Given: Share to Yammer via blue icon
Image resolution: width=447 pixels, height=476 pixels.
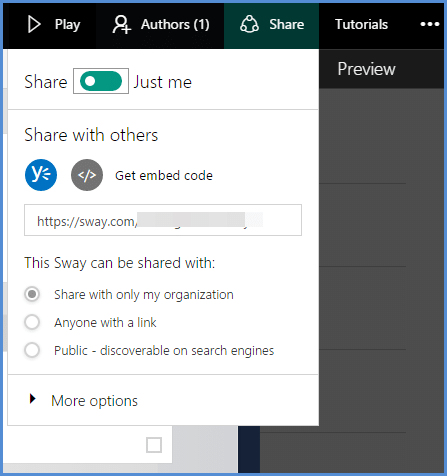Looking at the screenshot, I should click(x=41, y=175).
